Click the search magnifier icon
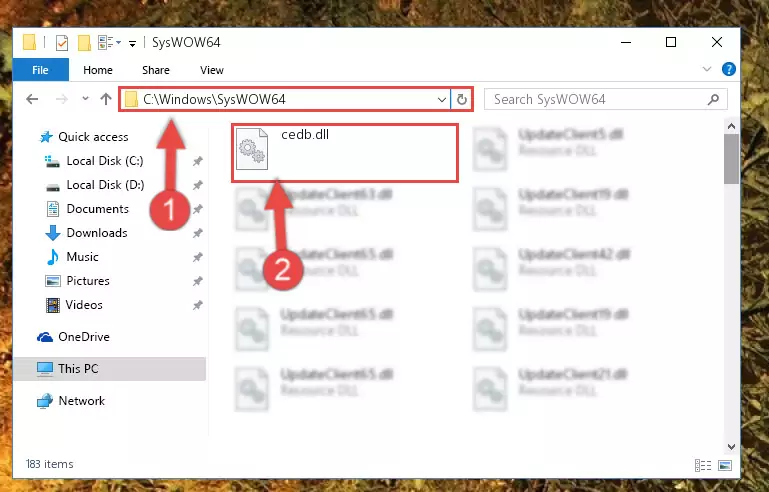Viewport: 769px width, 492px height. pos(714,100)
